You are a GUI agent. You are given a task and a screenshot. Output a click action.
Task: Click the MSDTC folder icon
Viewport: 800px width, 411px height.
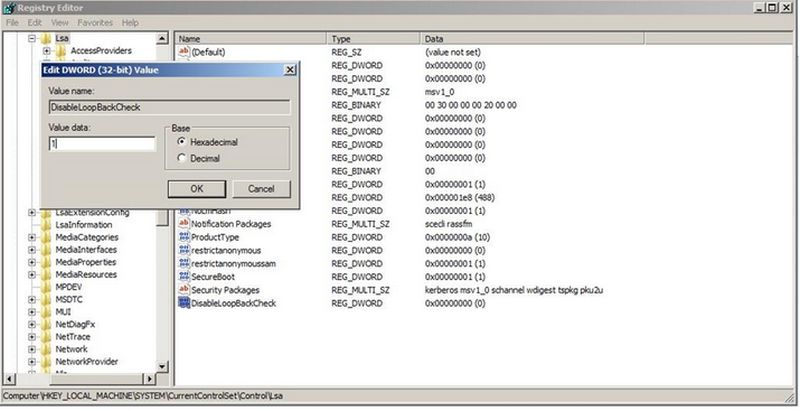46,299
